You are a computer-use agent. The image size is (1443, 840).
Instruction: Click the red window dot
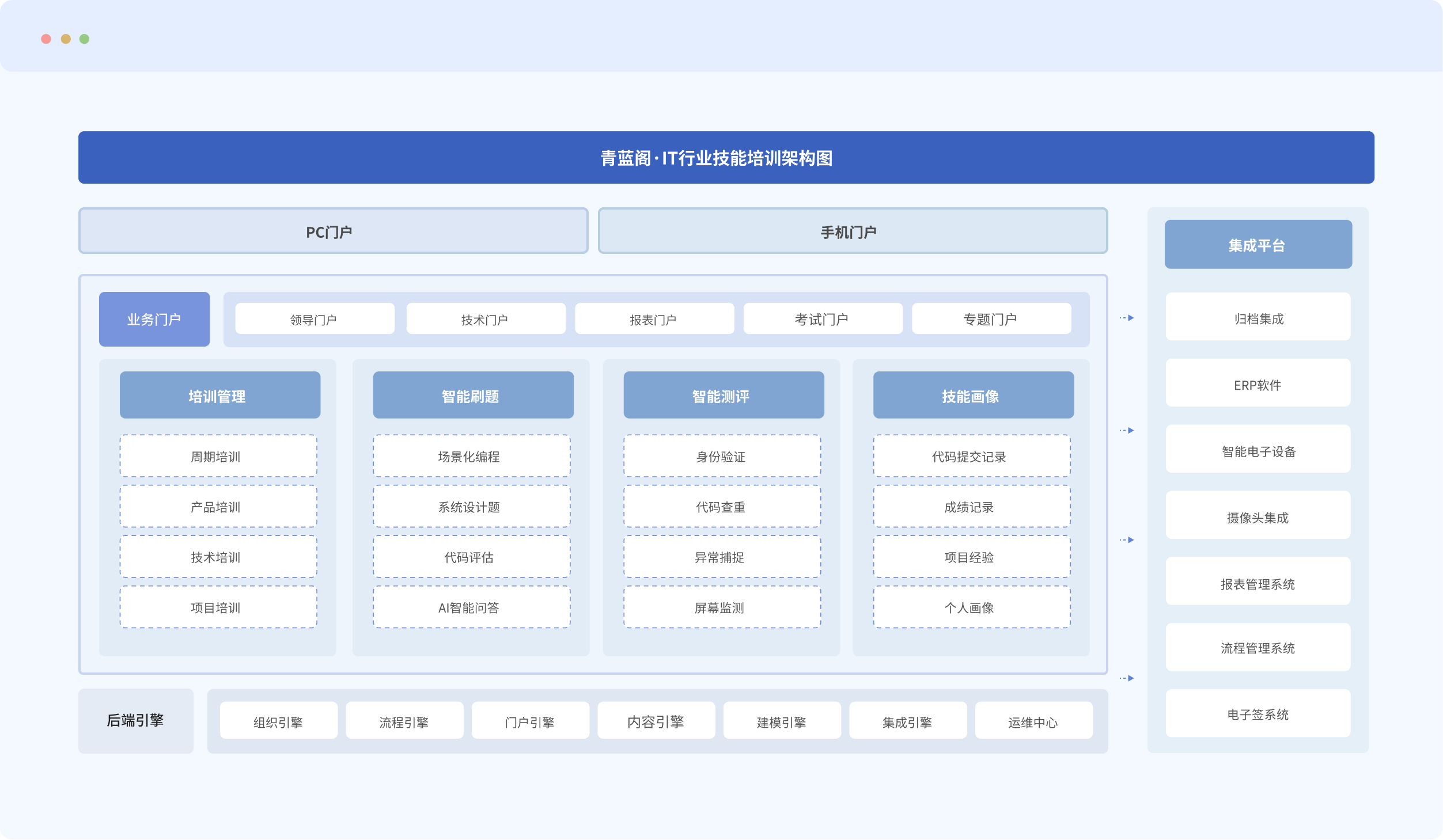tap(46, 39)
